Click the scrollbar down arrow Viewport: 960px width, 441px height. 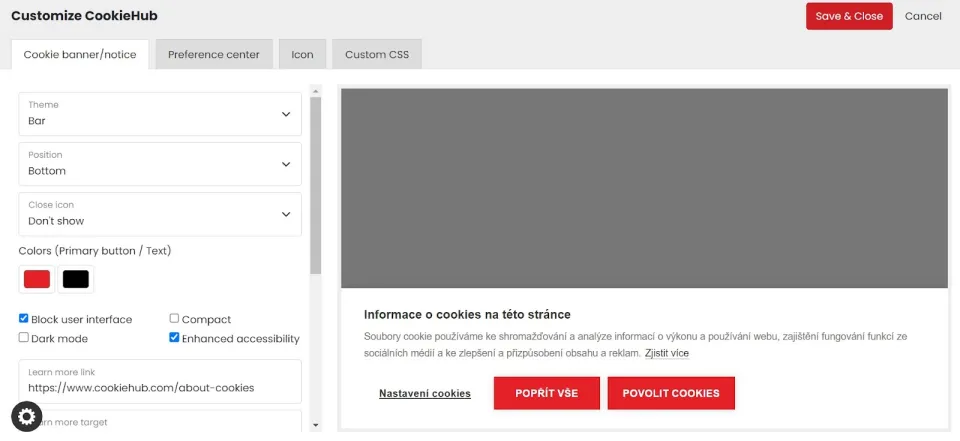coord(315,424)
